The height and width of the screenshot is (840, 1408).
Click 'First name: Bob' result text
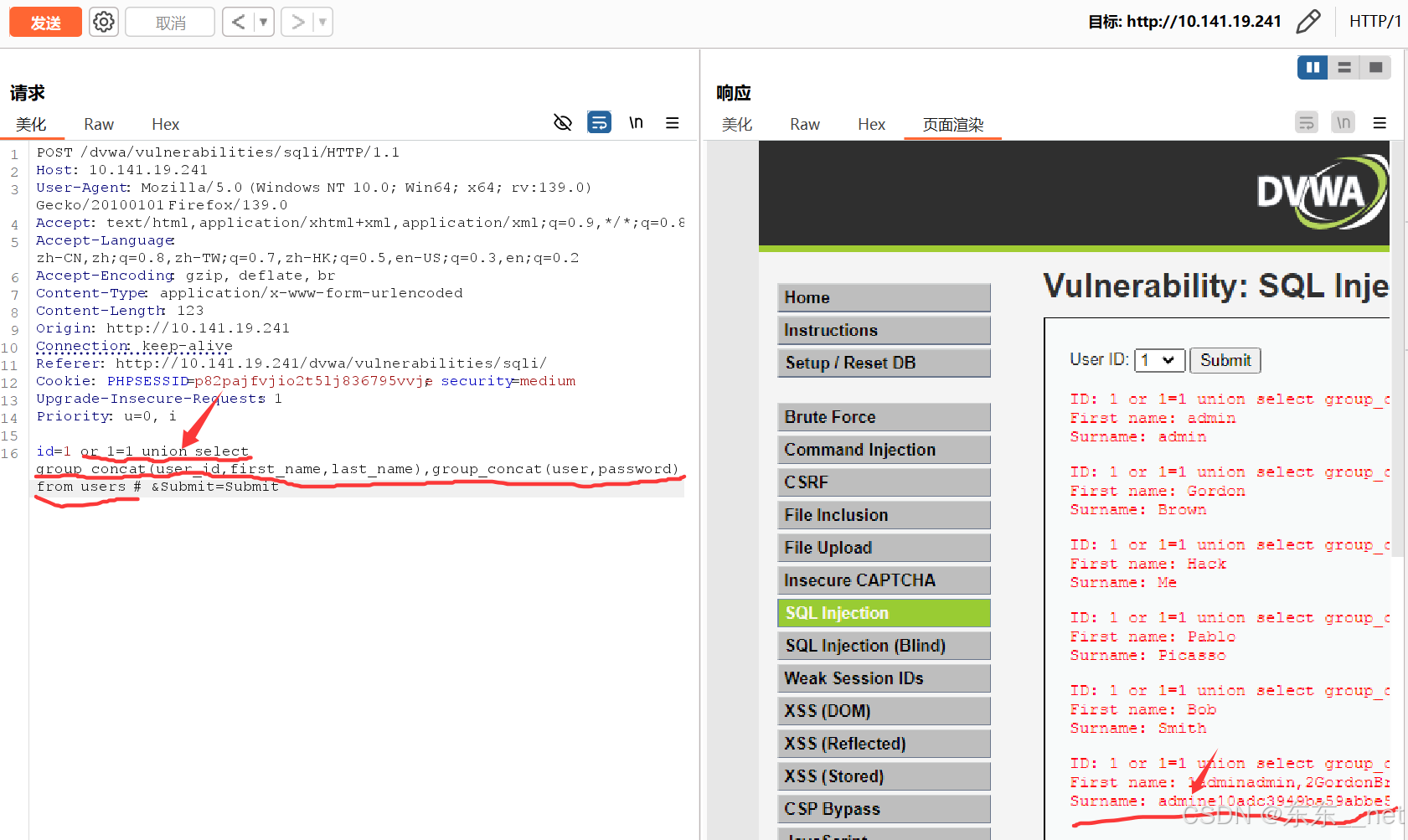[1143, 710]
